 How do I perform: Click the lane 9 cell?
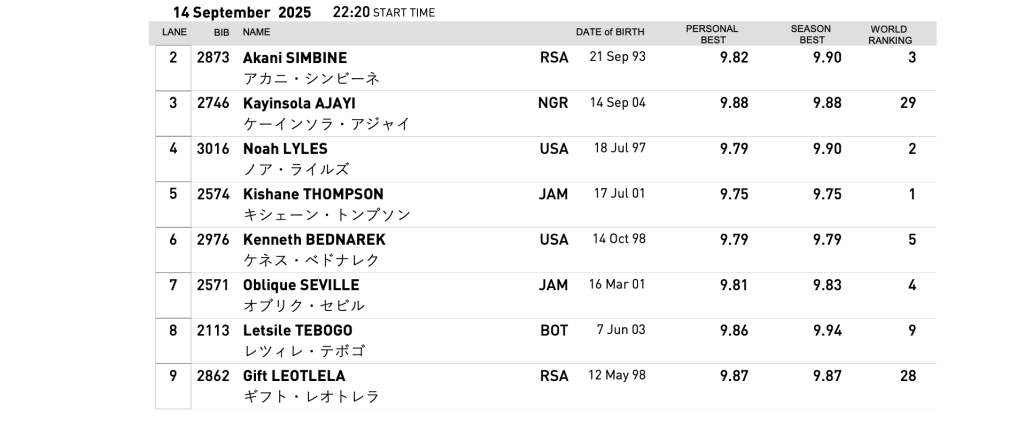pyautogui.click(x=173, y=386)
